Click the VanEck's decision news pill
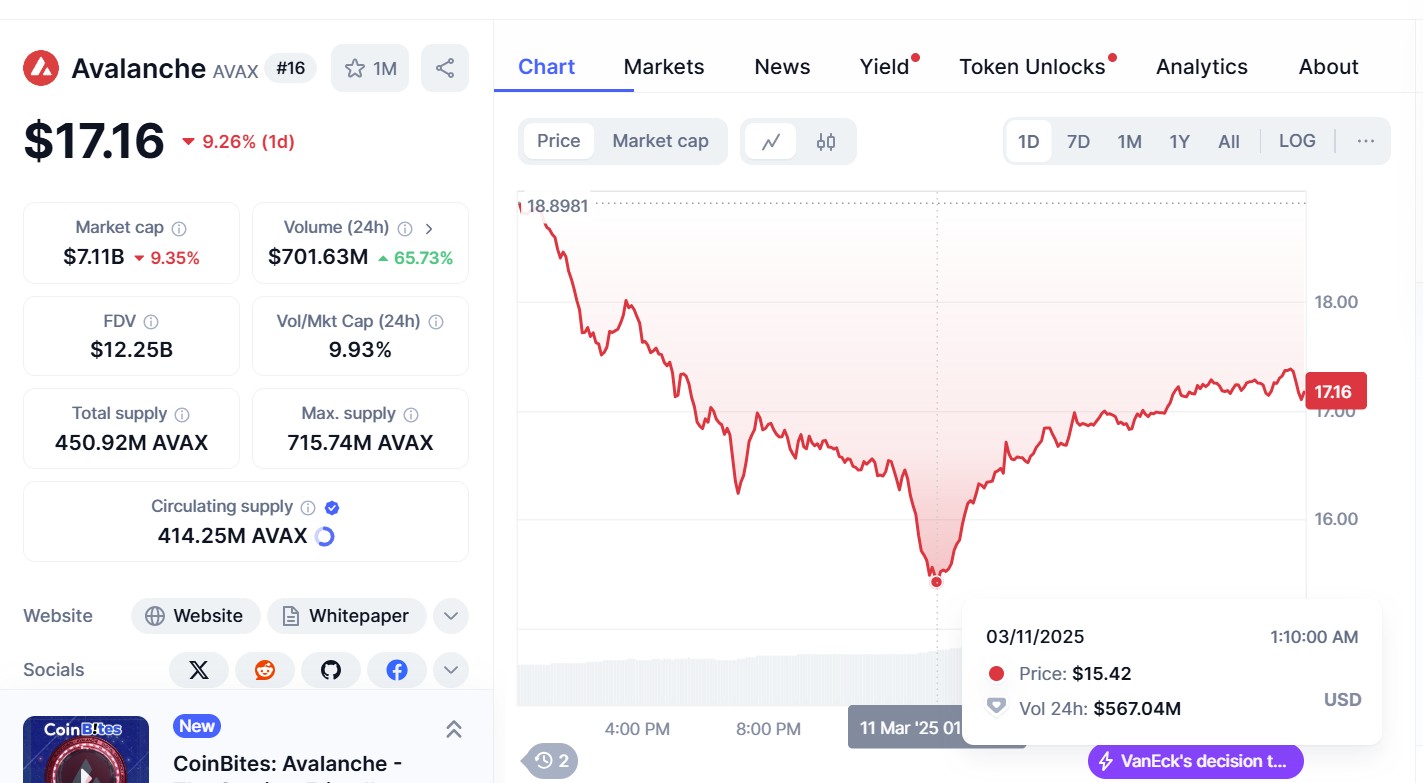The width and height of the screenshot is (1423, 783). (1195, 761)
